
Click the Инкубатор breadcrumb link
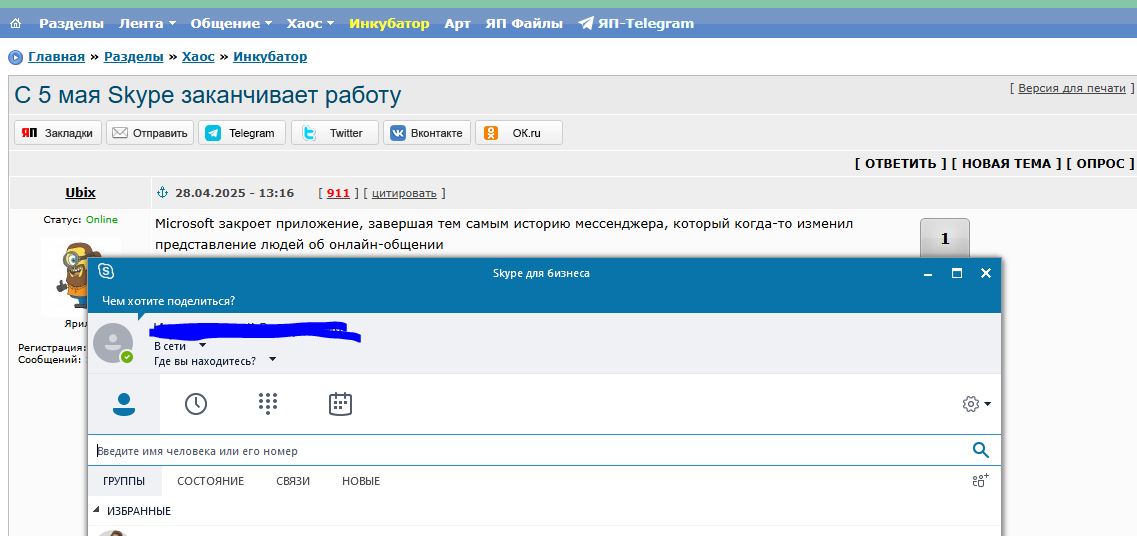click(x=270, y=57)
